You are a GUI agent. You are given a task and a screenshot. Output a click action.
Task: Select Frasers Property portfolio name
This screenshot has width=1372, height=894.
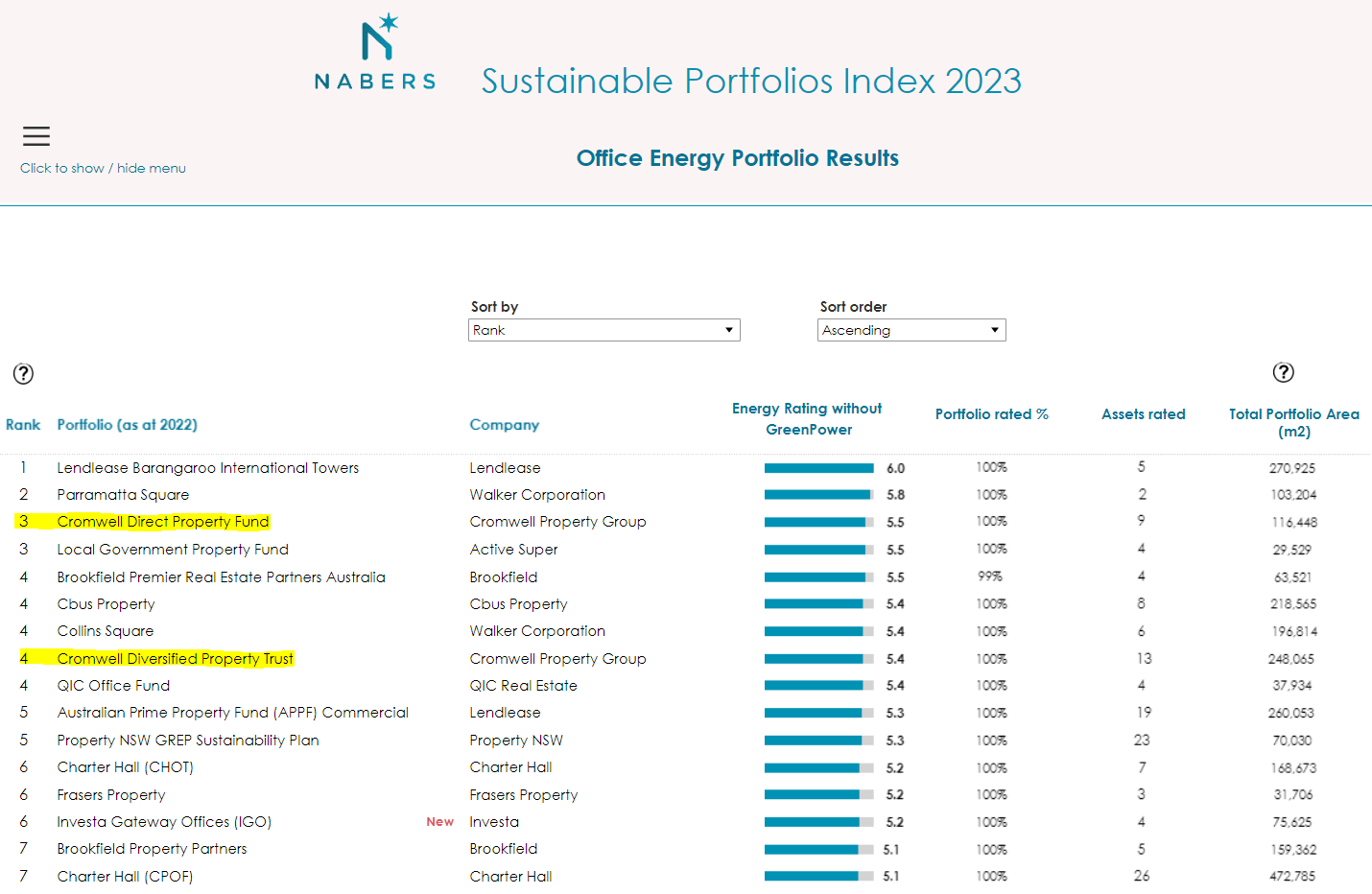tap(111, 795)
